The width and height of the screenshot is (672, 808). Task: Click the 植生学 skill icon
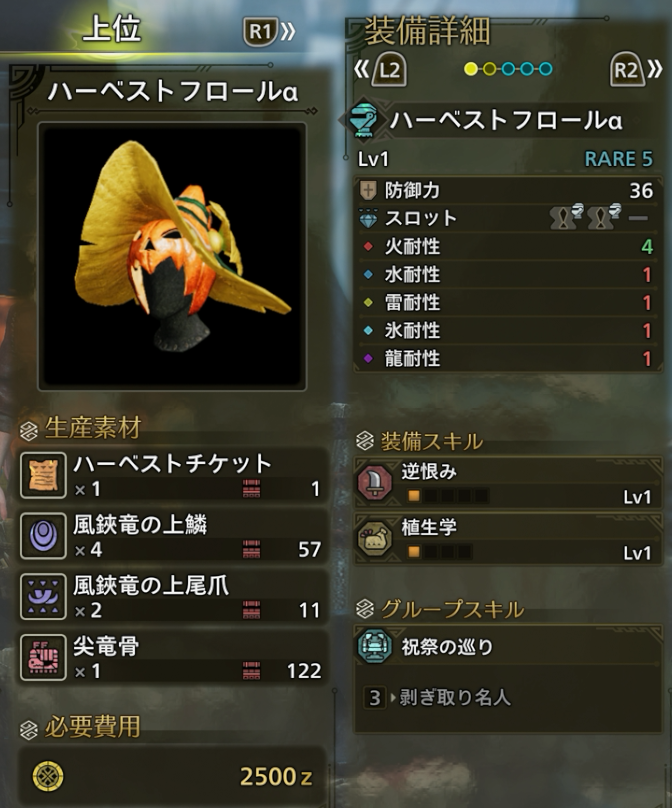(x=375, y=539)
